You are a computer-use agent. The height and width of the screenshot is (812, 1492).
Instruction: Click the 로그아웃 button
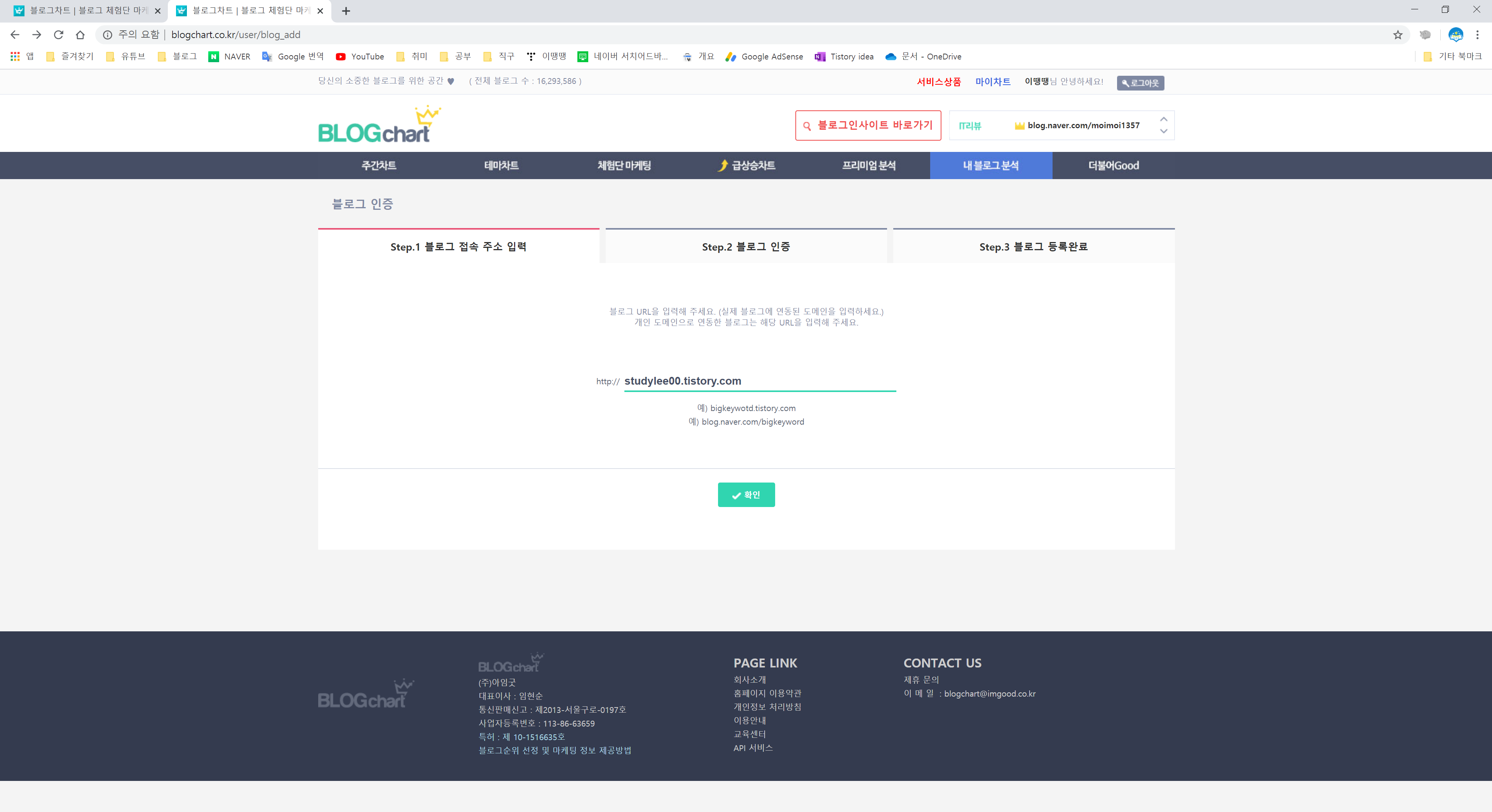click(1140, 83)
